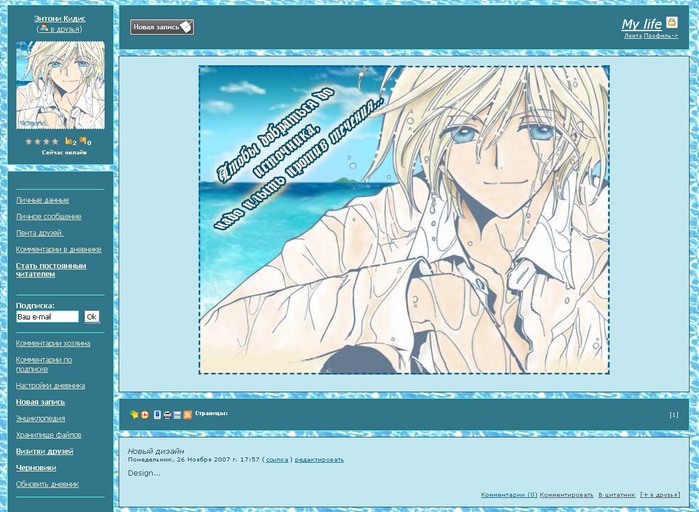Click the lock icon next to My life

672,22
